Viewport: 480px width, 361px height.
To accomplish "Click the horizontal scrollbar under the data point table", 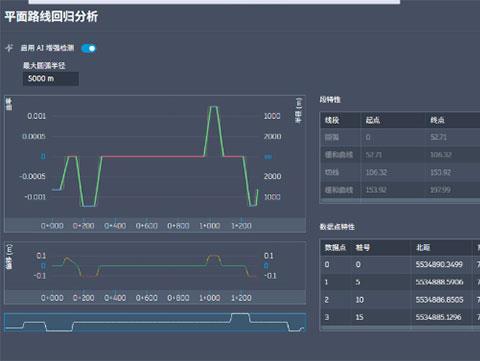I will click(400, 329).
